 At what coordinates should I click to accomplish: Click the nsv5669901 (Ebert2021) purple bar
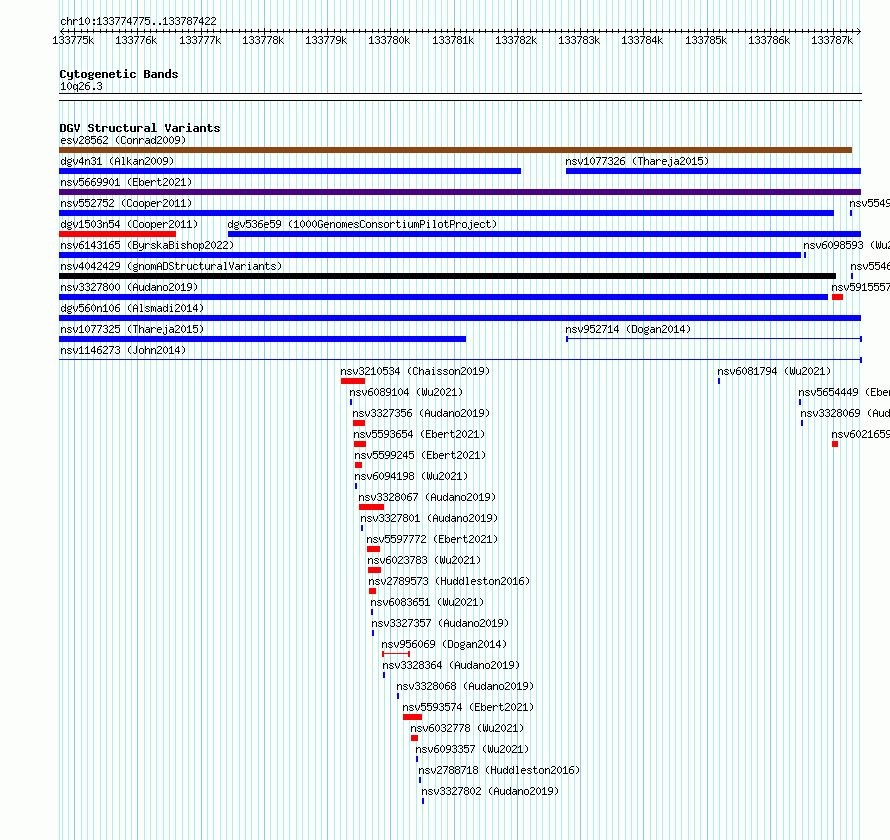[x=460, y=192]
